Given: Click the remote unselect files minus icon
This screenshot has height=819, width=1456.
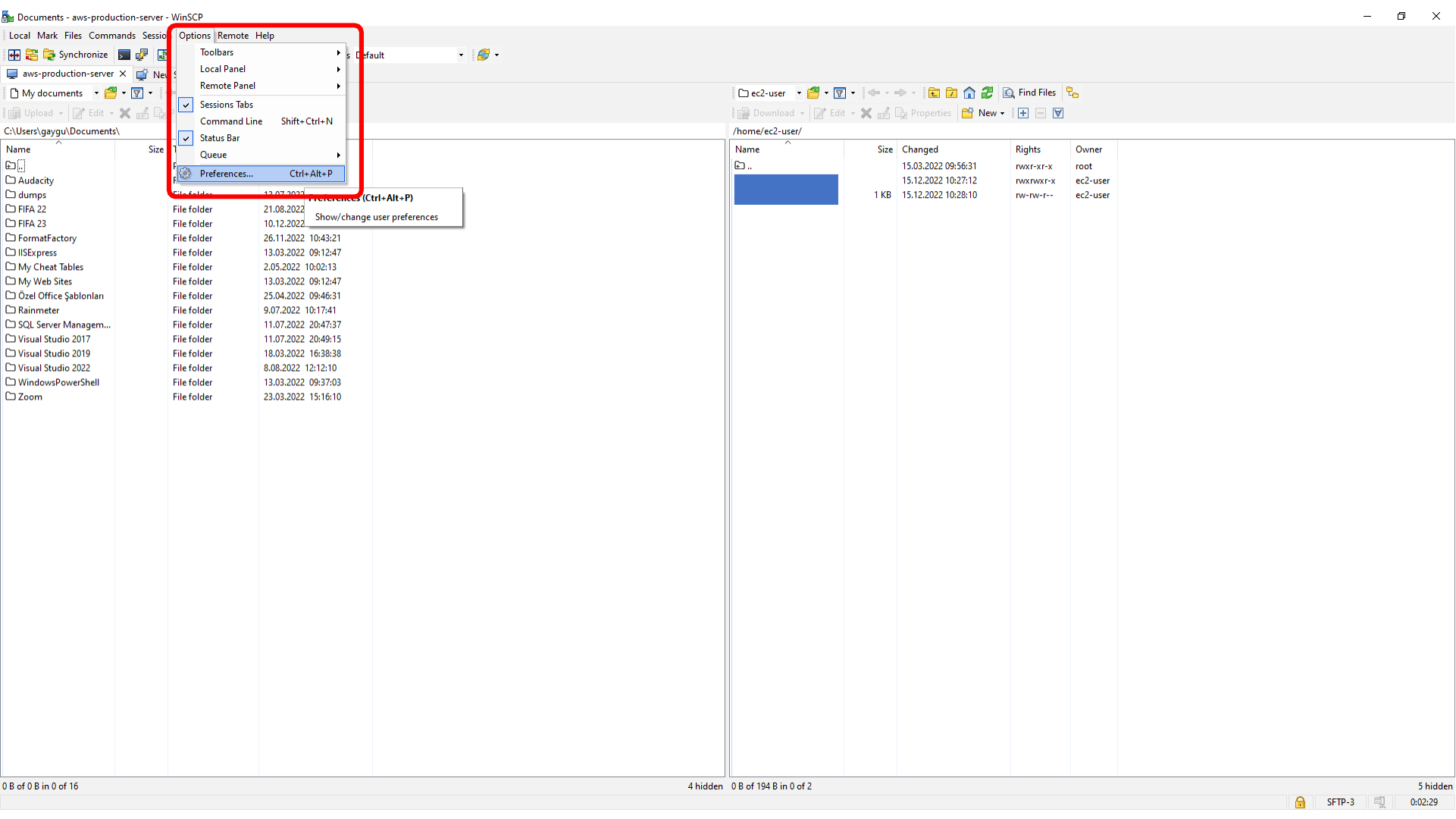Looking at the screenshot, I should [x=1041, y=113].
